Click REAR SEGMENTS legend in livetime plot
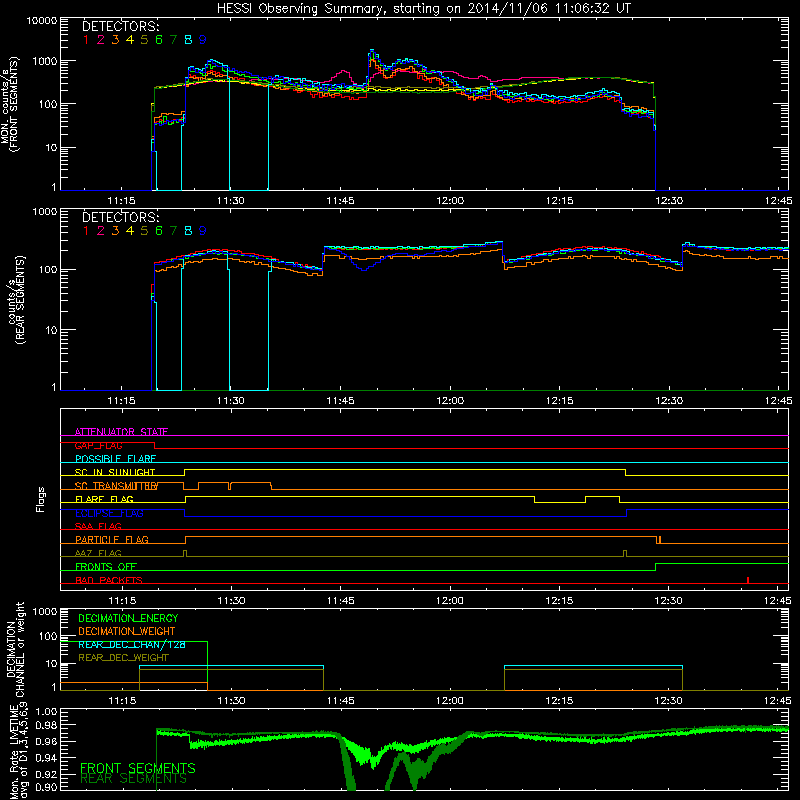 [134, 779]
